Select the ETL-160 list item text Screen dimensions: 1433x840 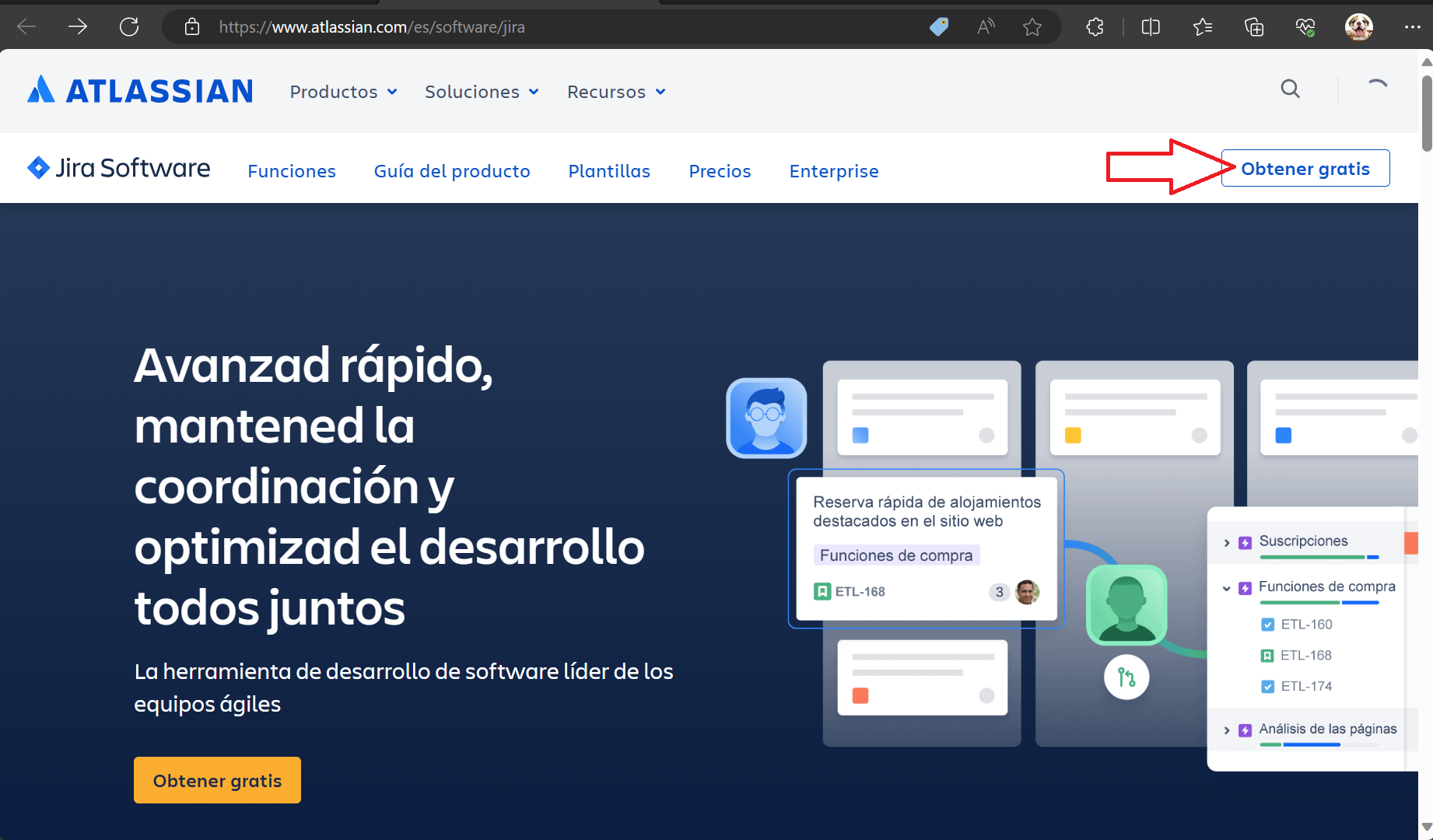point(1306,625)
